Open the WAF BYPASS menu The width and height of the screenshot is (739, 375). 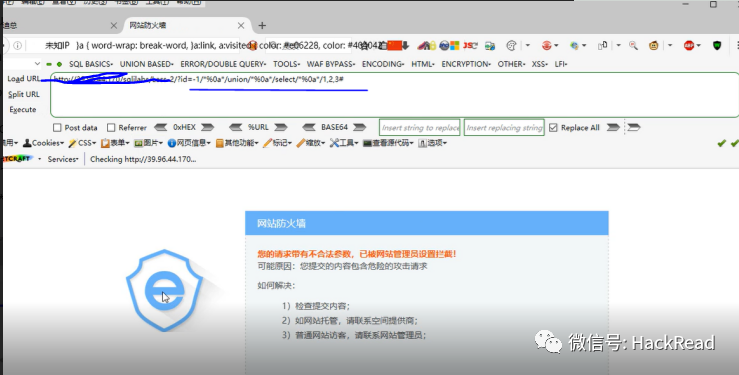(x=331, y=64)
